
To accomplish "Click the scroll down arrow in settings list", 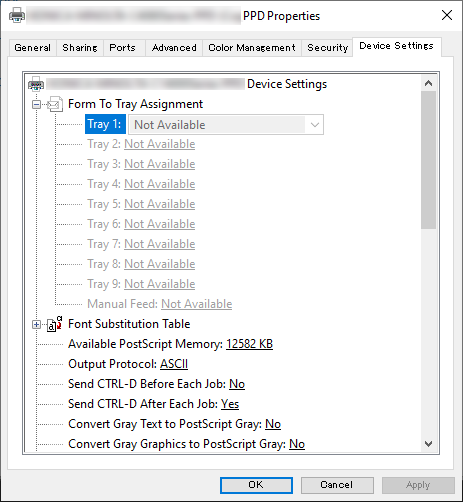I will pos(429,444).
